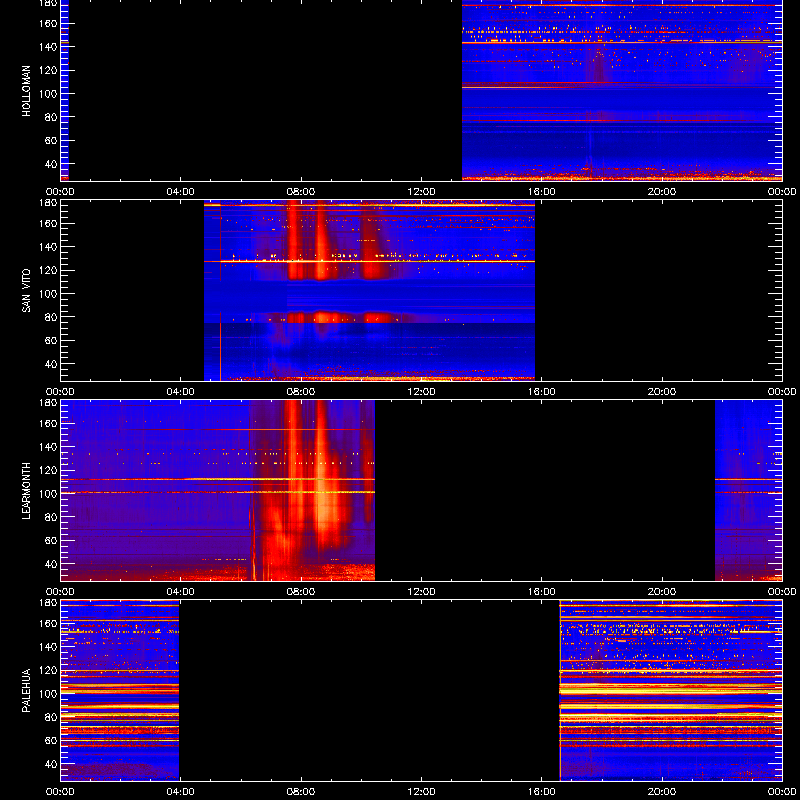Pick the 60 frequency label on San Vito axis
The image size is (800, 800).
click(x=52, y=341)
